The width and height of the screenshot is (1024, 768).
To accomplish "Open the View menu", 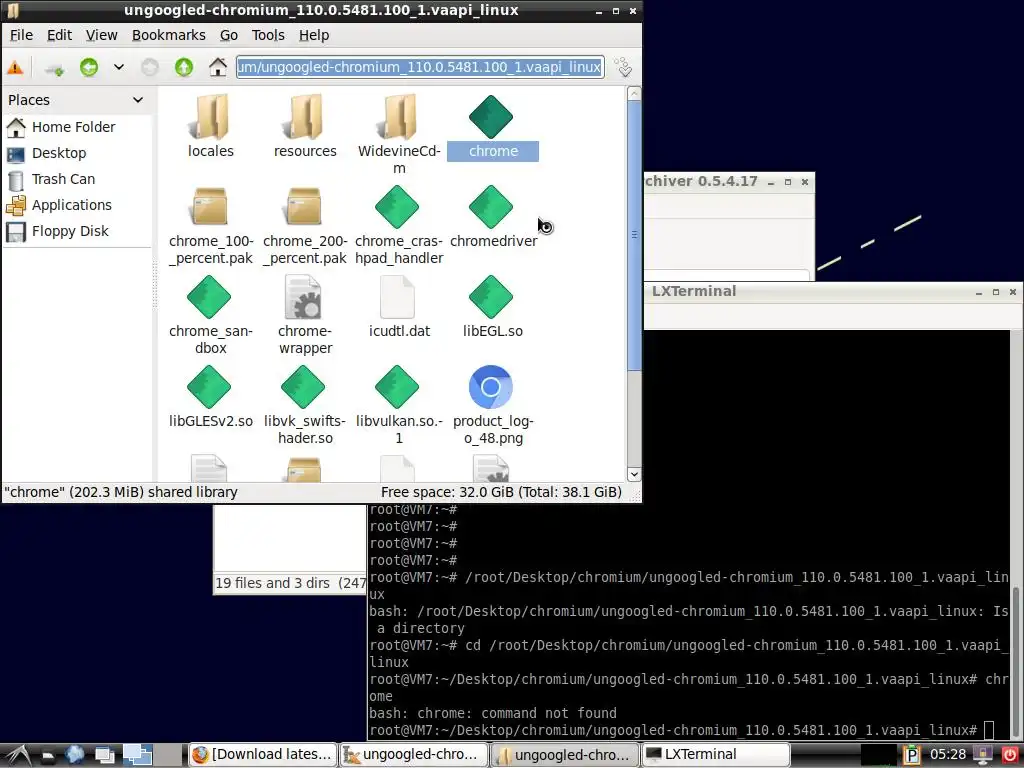I will pyautogui.click(x=102, y=35).
